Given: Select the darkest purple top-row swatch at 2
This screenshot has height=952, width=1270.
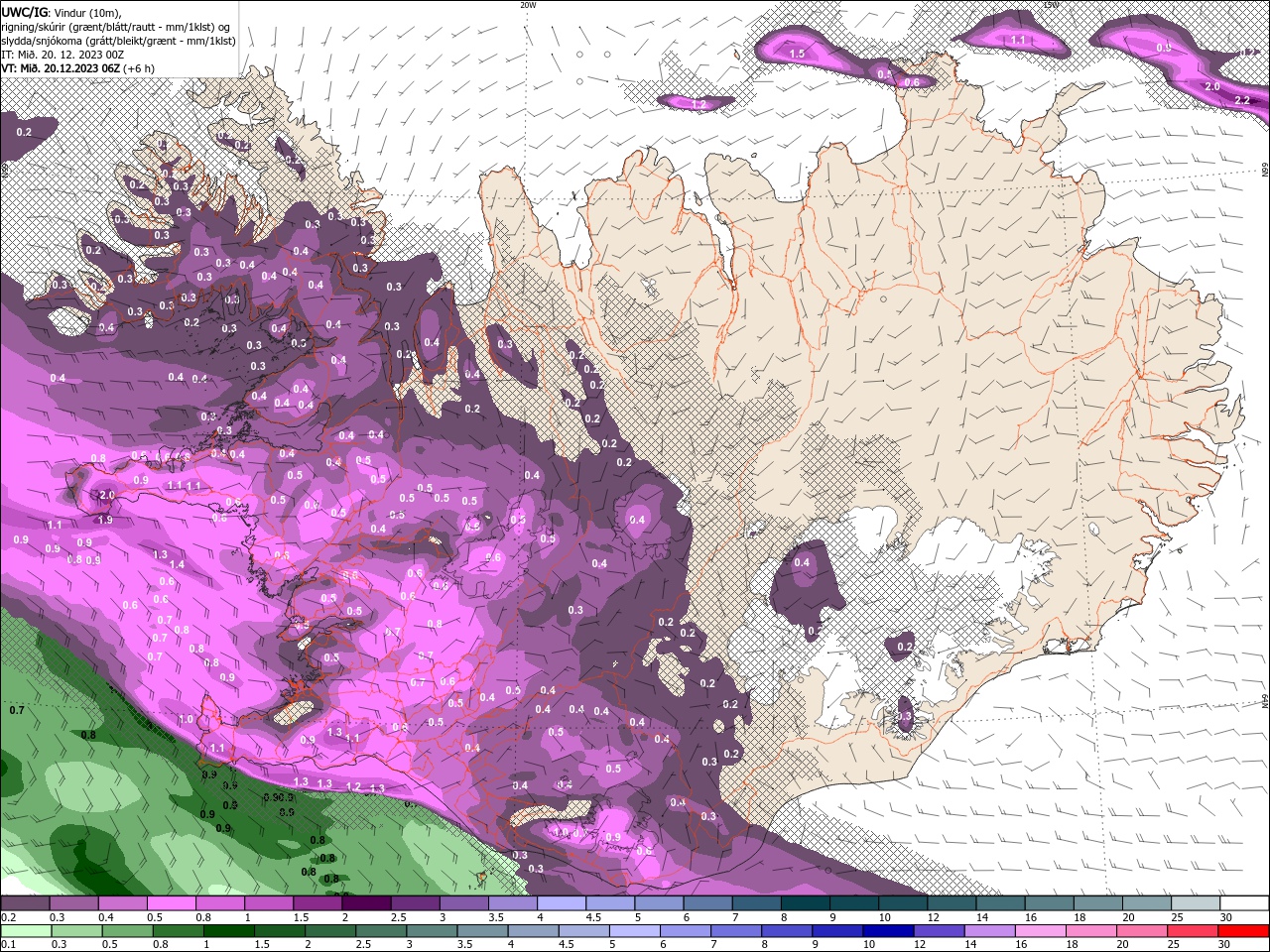Looking at the screenshot, I should 366,902.
